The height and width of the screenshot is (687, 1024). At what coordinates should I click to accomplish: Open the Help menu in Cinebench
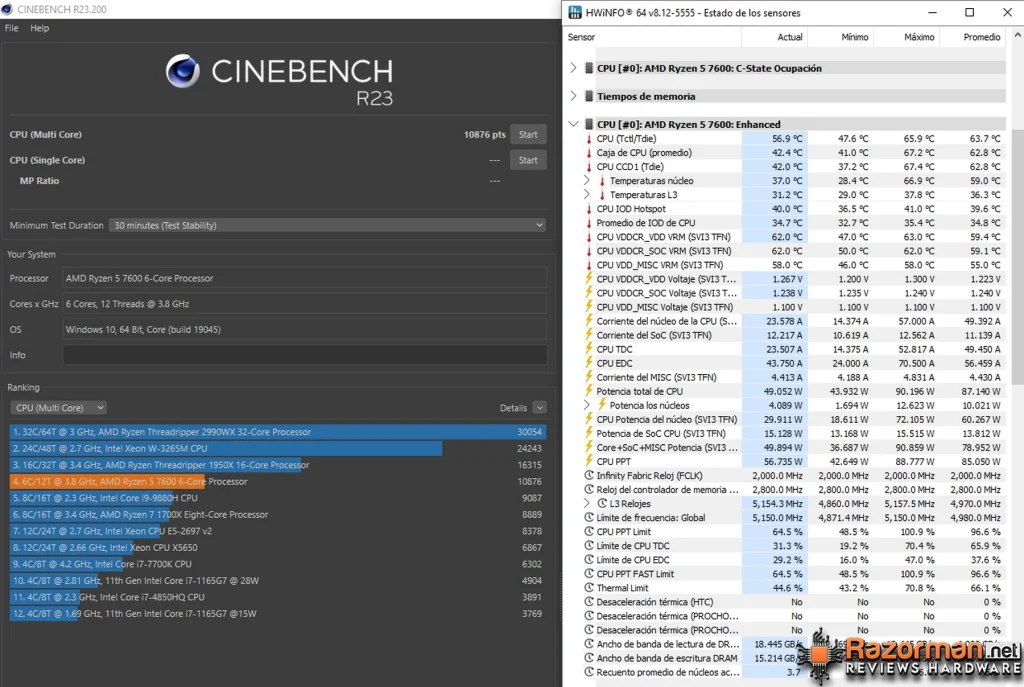(x=40, y=28)
